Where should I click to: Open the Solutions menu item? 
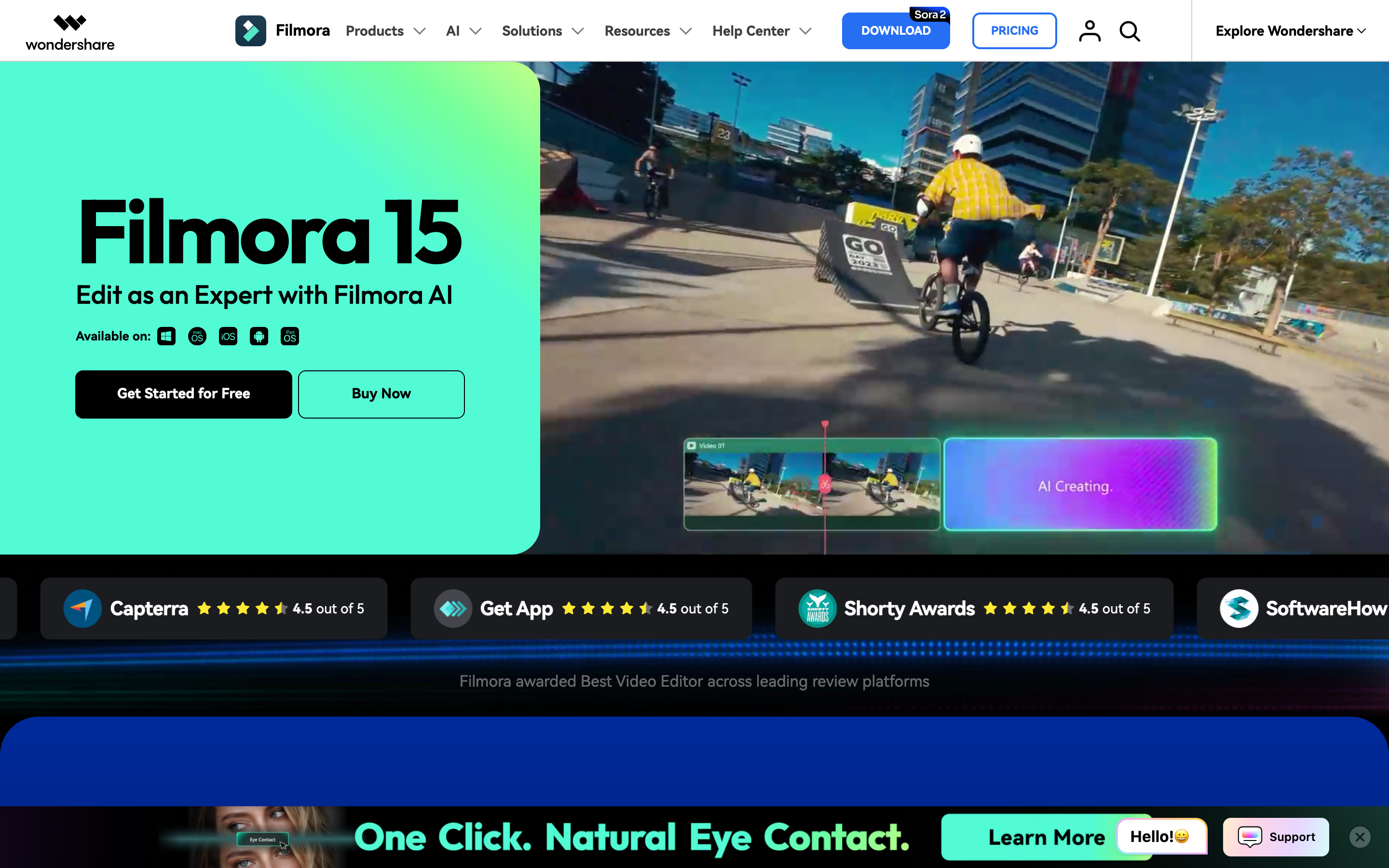point(532,31)
